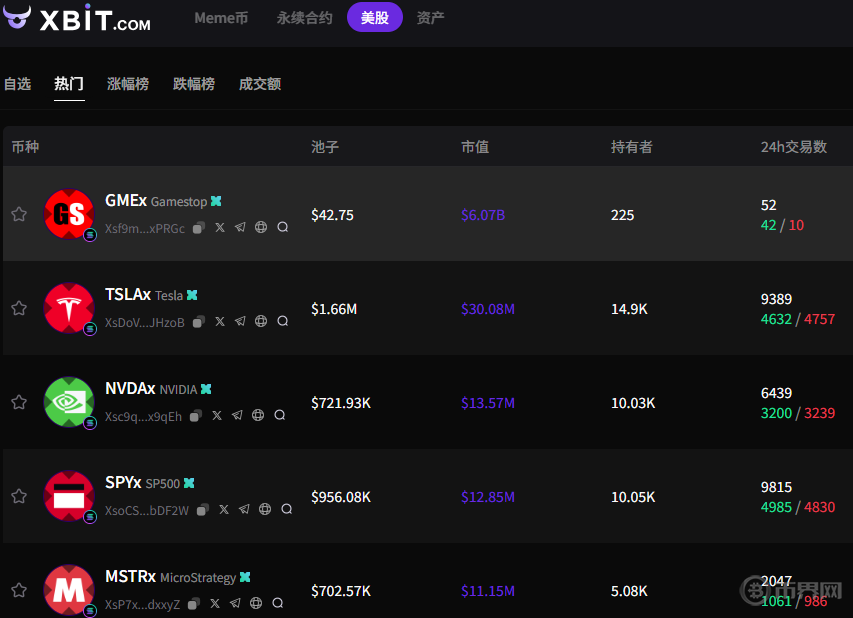Go to the 资产 page
Screen dimensions: 853x618
coord(430,18)
